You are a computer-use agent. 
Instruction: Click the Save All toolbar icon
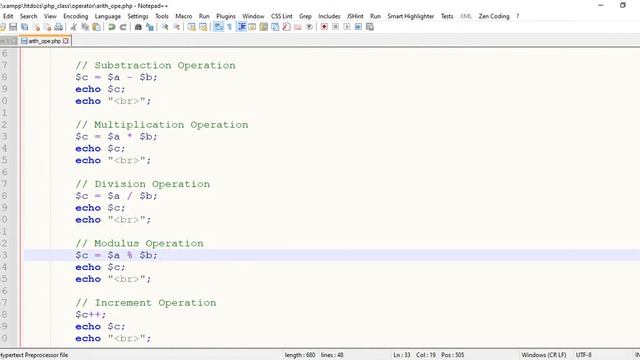pos(24,27)
